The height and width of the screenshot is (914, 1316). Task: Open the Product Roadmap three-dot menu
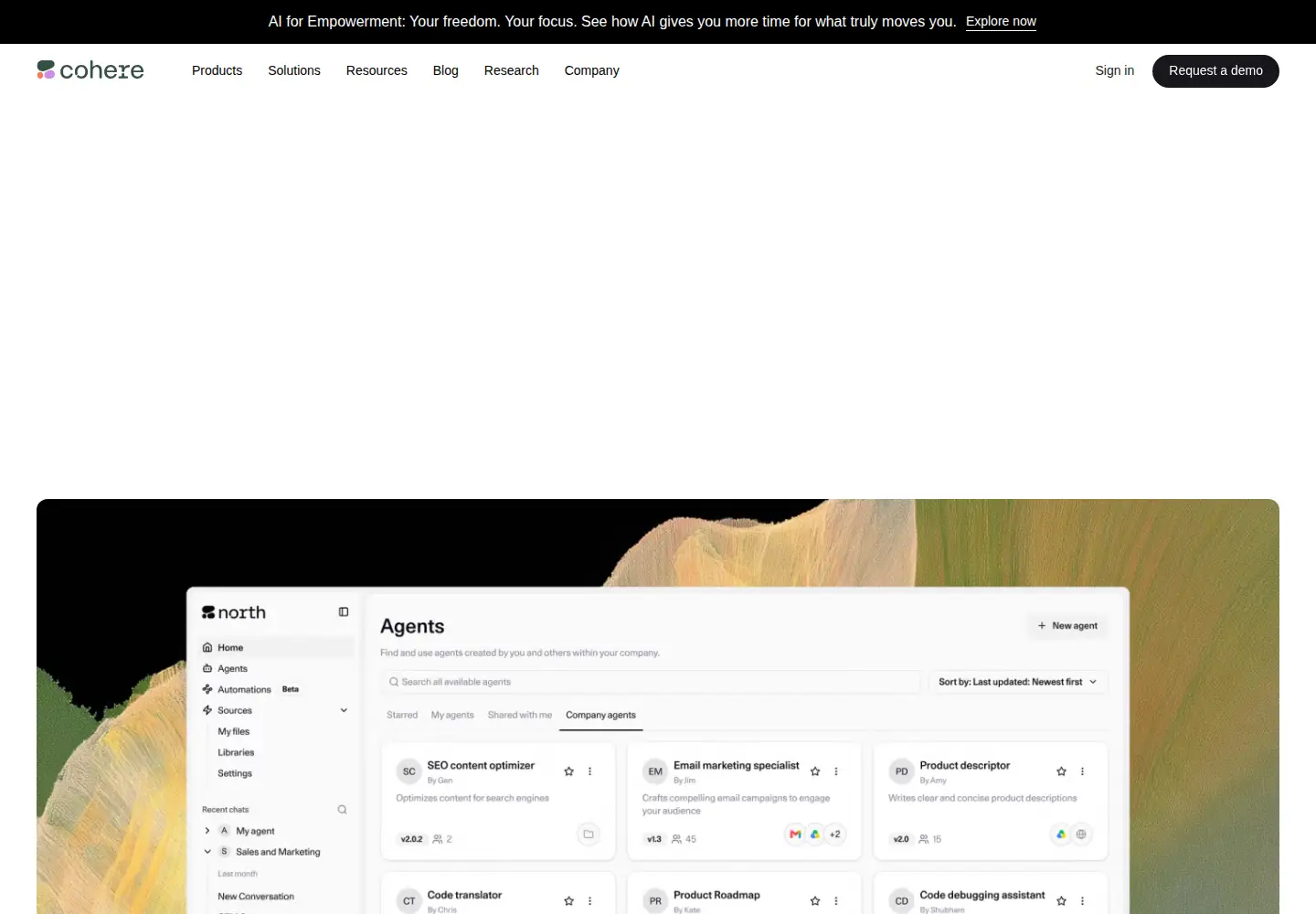[x=836, y=901]
